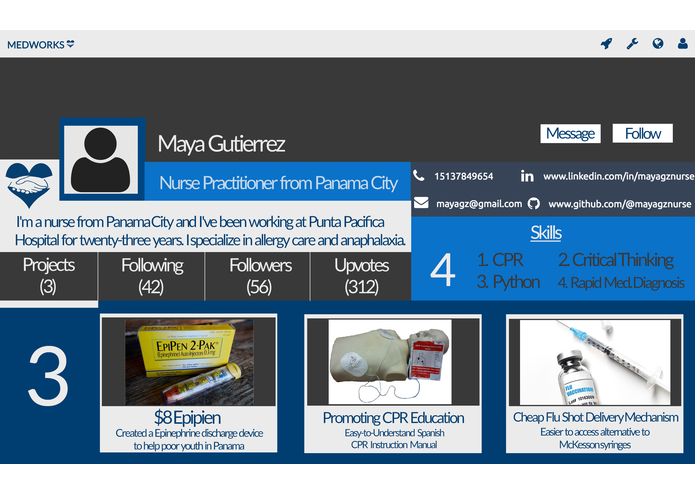This screenshot has width=695, height=494.
Task: Open the EpiPen 2-Pak project image
Action: 189,362
